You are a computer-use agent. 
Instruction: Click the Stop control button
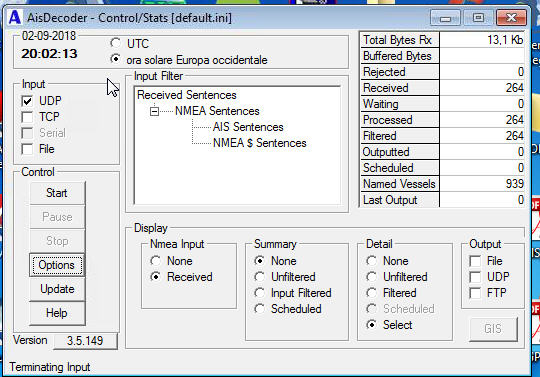pos(57,241)
